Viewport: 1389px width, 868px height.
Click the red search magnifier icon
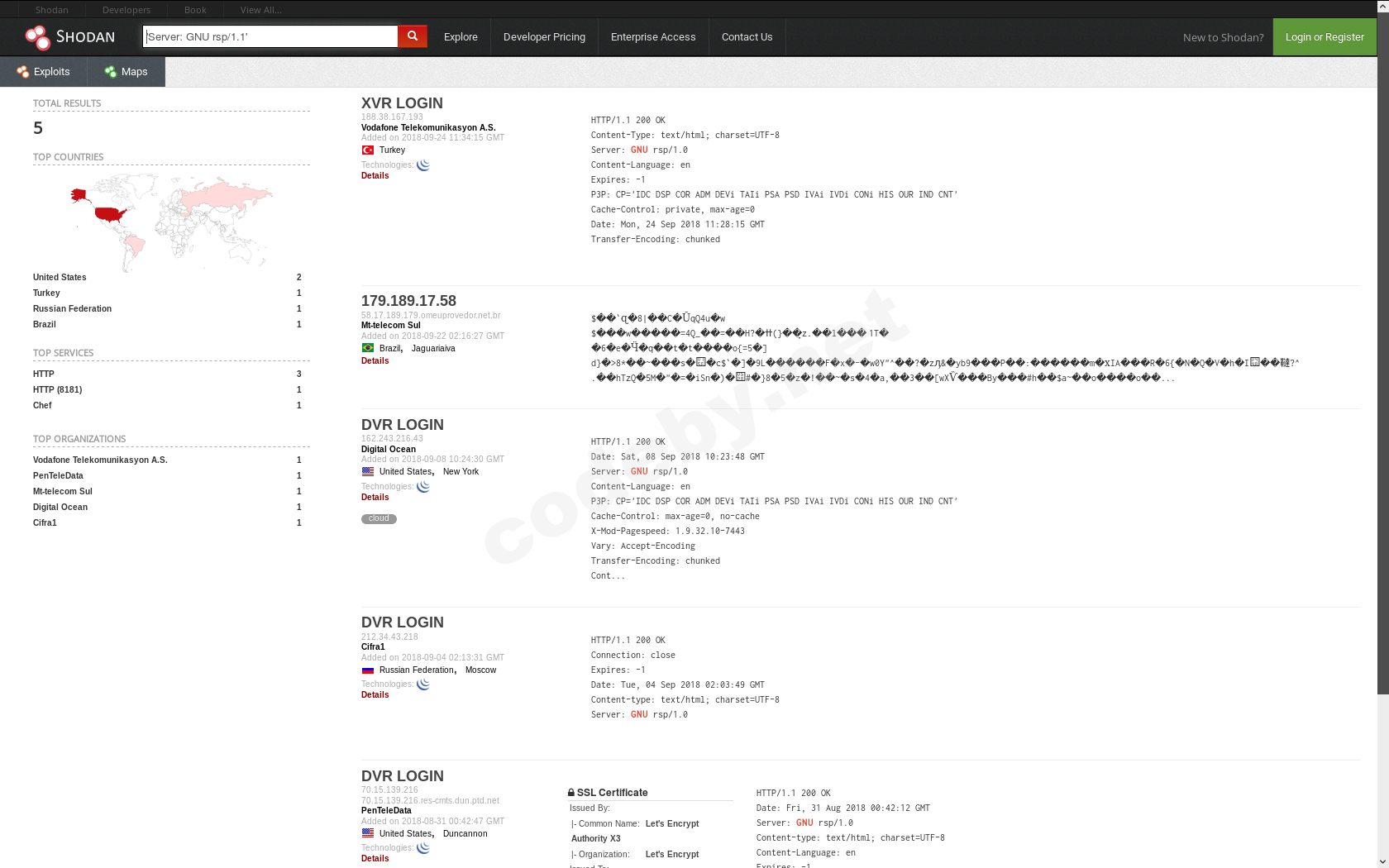412,36
